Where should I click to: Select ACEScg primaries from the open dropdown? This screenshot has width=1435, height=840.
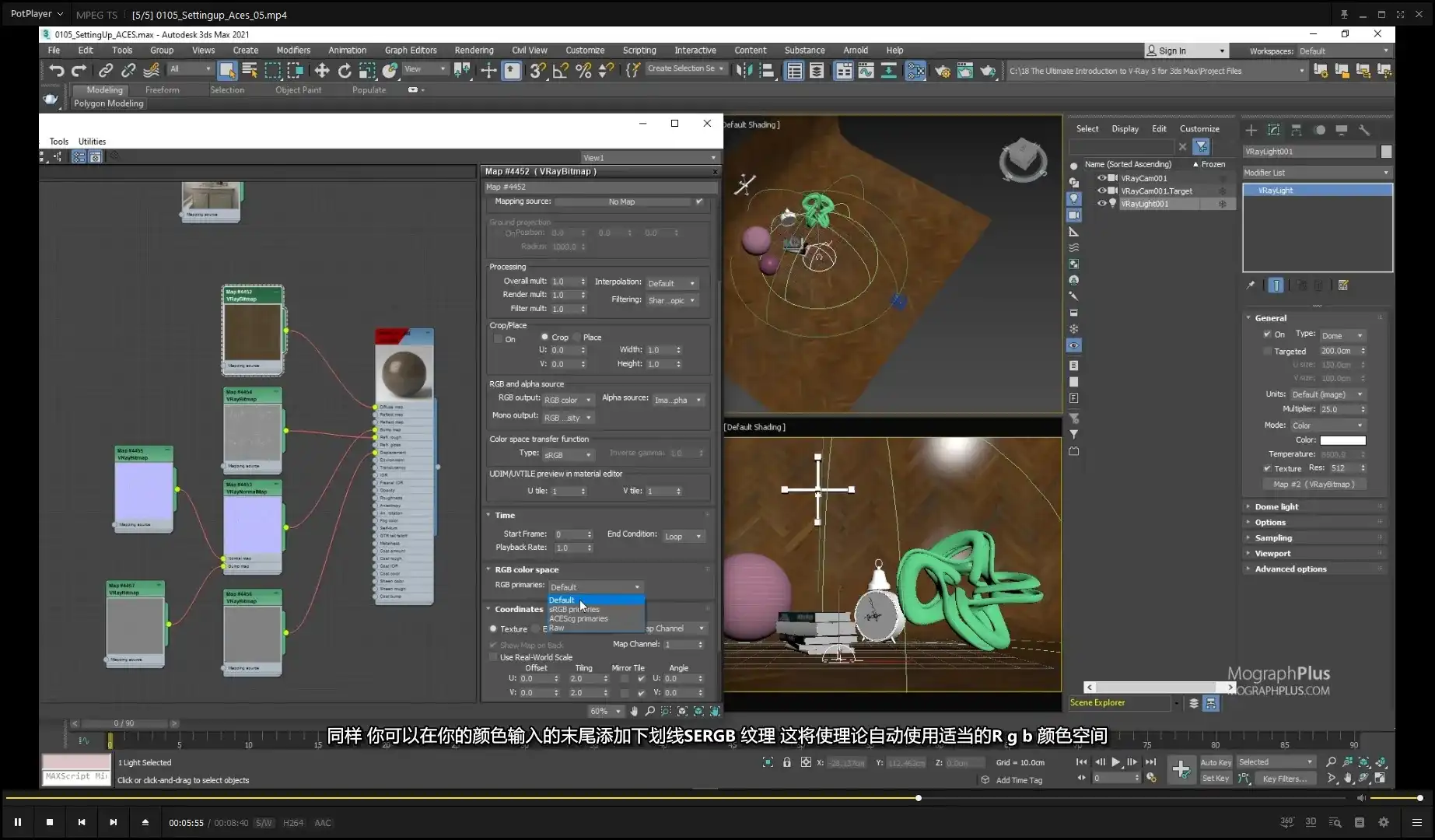[x=578, y=618]
